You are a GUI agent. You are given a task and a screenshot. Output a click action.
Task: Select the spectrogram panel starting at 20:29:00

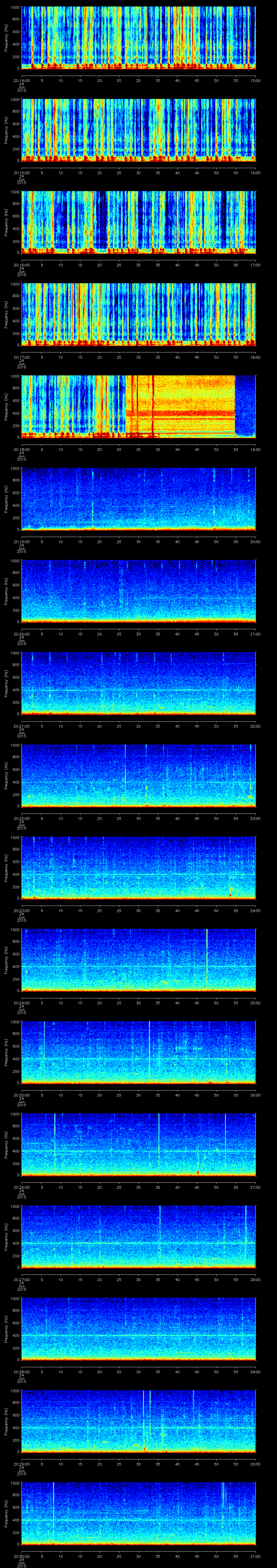pyautogui.click(x=139, y=1422)
